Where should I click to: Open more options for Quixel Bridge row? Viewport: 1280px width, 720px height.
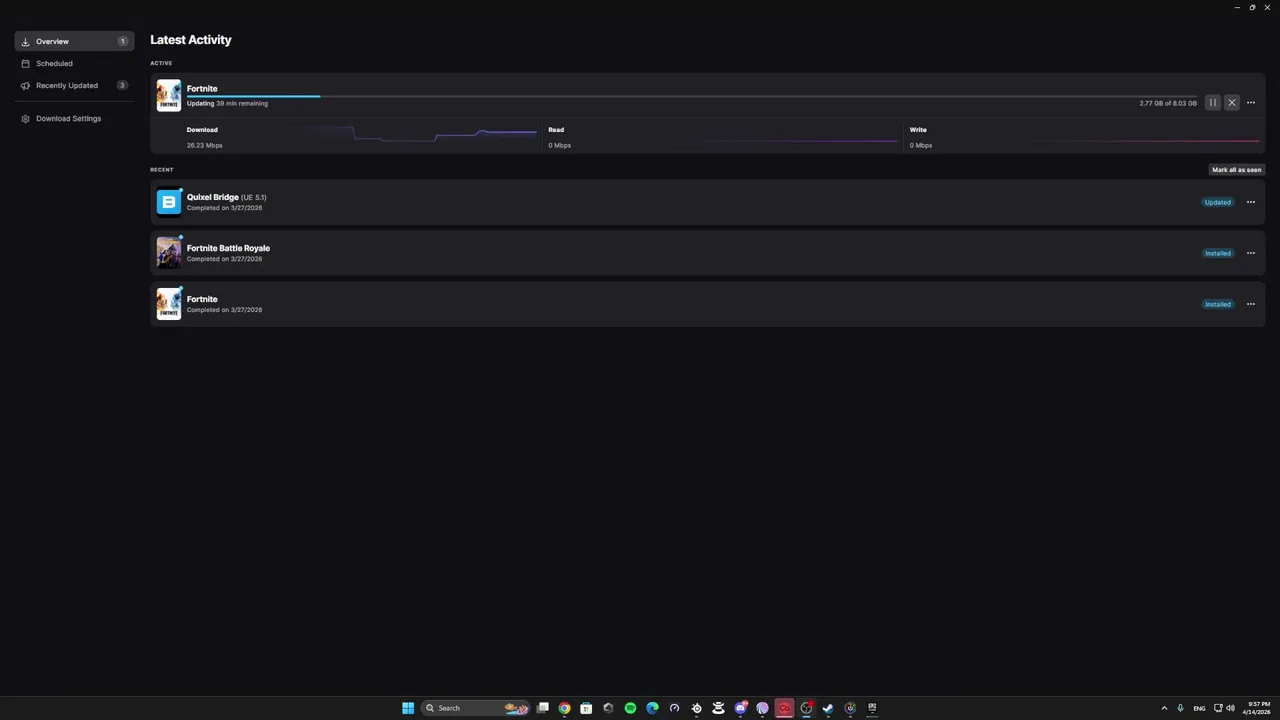coord(1251,202)
